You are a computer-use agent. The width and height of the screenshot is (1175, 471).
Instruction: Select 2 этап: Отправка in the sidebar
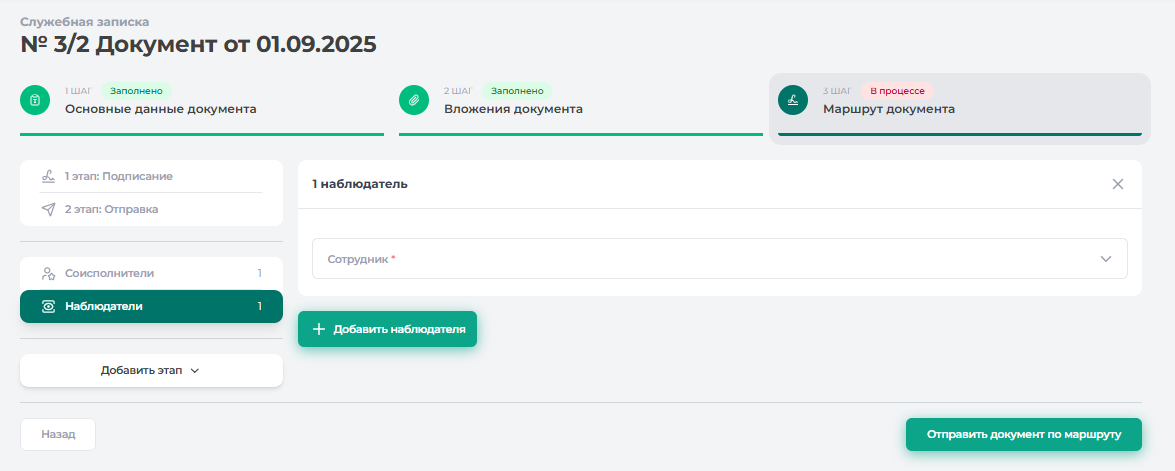(111, 209)
